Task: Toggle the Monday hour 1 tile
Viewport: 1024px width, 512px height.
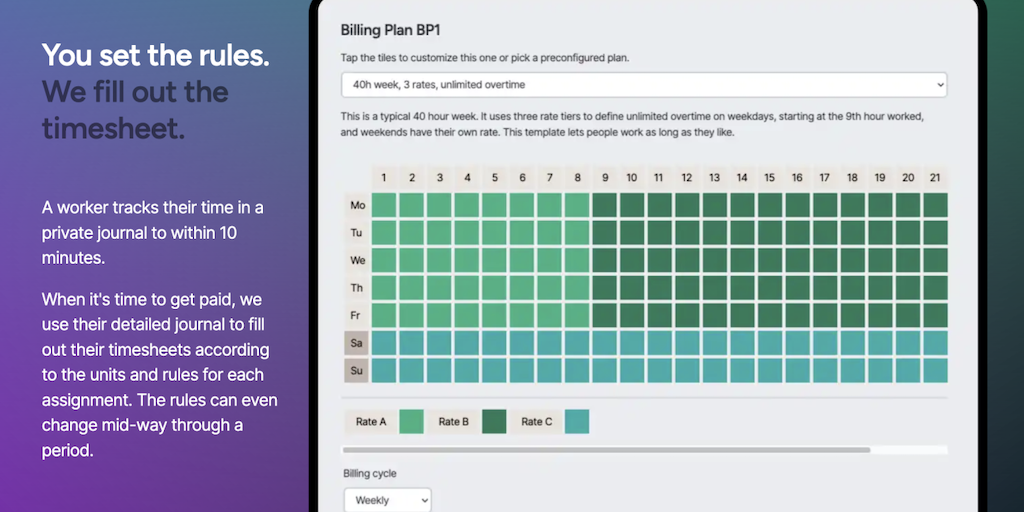Action: (x=384, y=205)
